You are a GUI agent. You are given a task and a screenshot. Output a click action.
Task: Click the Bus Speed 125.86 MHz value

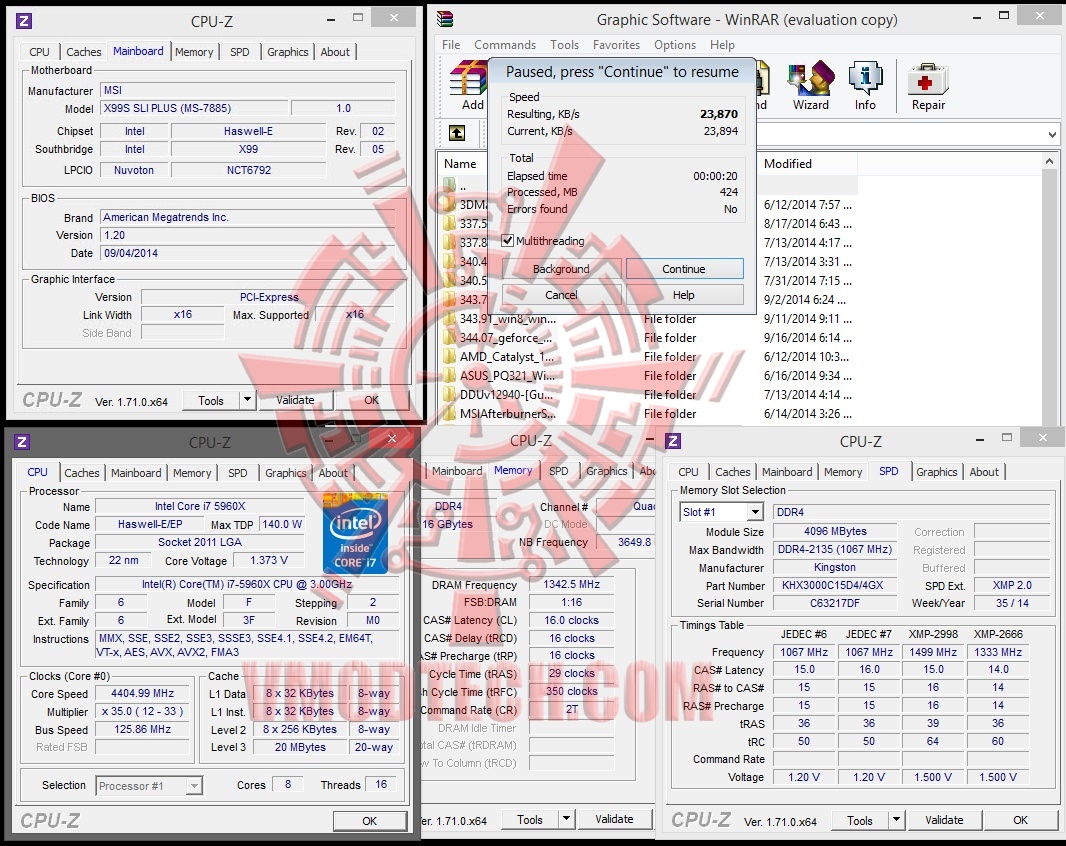pyautogui.click(x=142, y=729)
